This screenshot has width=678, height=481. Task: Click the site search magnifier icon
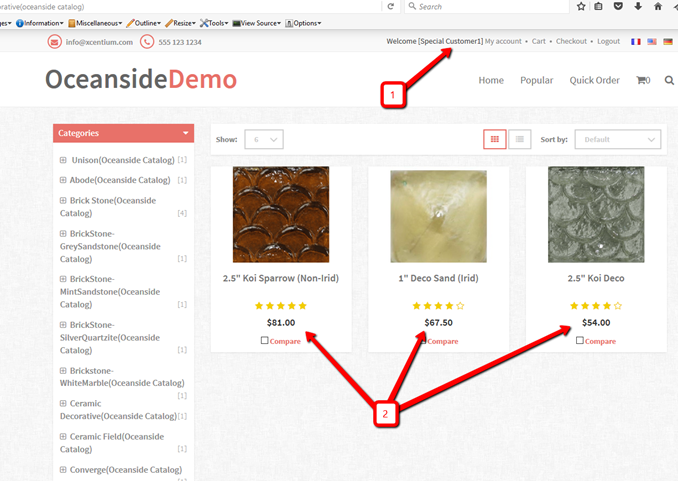click(669, 80)
